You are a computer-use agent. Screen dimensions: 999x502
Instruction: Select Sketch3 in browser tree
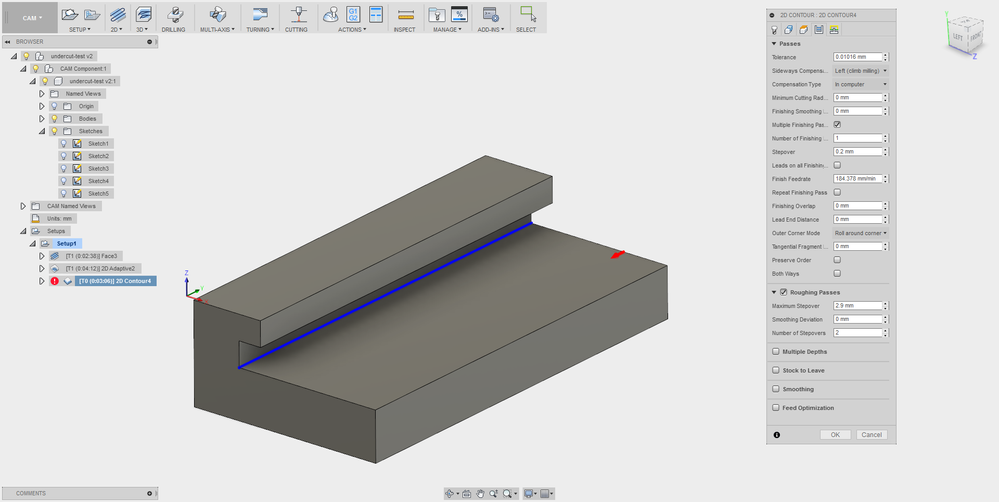click(x=98, y=168)
